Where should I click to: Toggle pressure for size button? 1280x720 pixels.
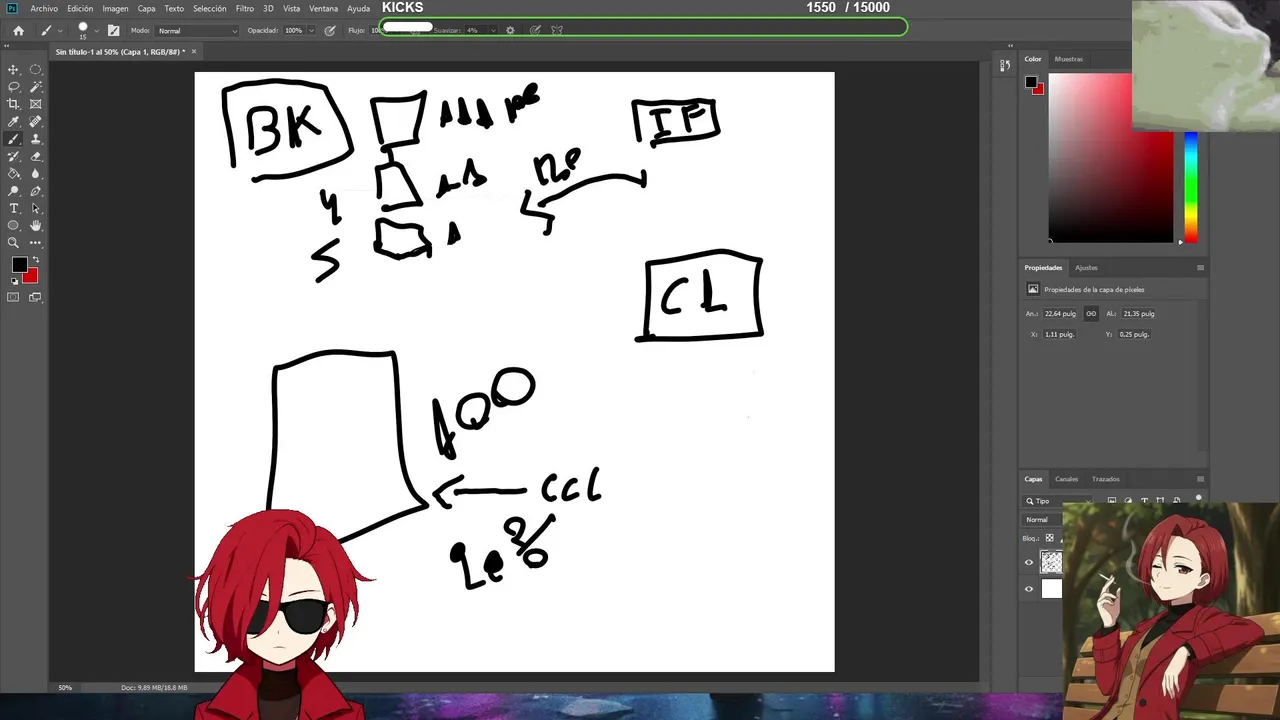(535, 30)
